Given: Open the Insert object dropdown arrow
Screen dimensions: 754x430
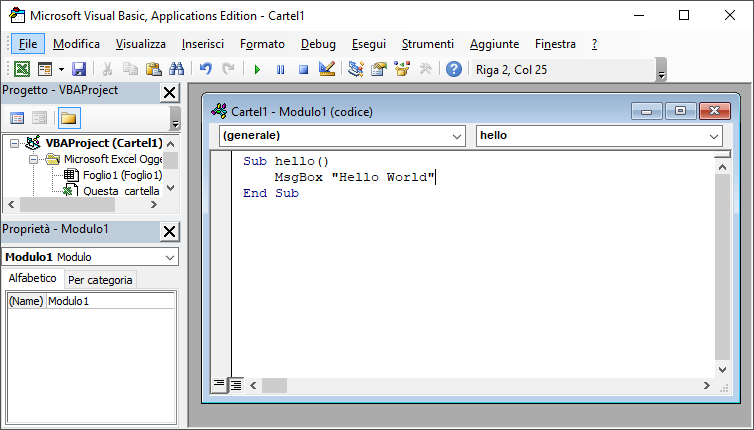Looking at the screenshot, I should (61, 69).
